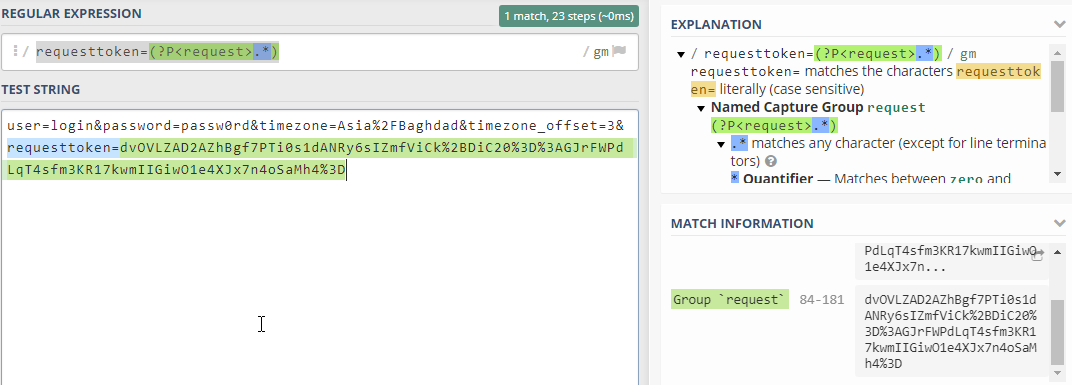Click the '1 match, 23 steps' status badge
This screenshot has width=1072, height=385.
click(569, 16)
